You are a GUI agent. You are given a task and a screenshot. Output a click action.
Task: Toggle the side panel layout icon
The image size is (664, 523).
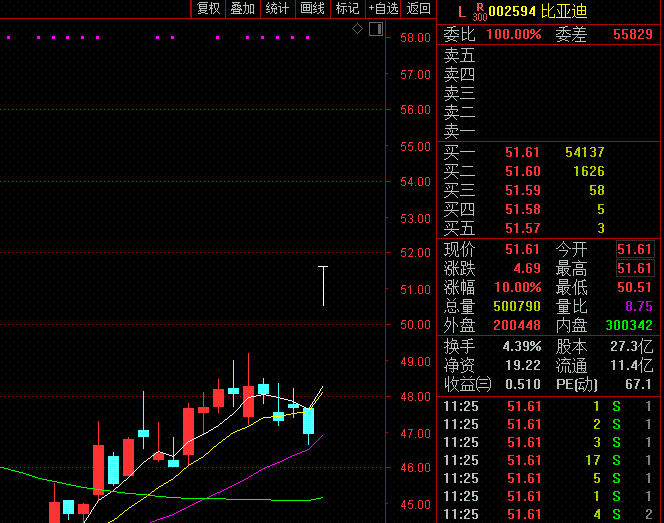pos(376,29)
